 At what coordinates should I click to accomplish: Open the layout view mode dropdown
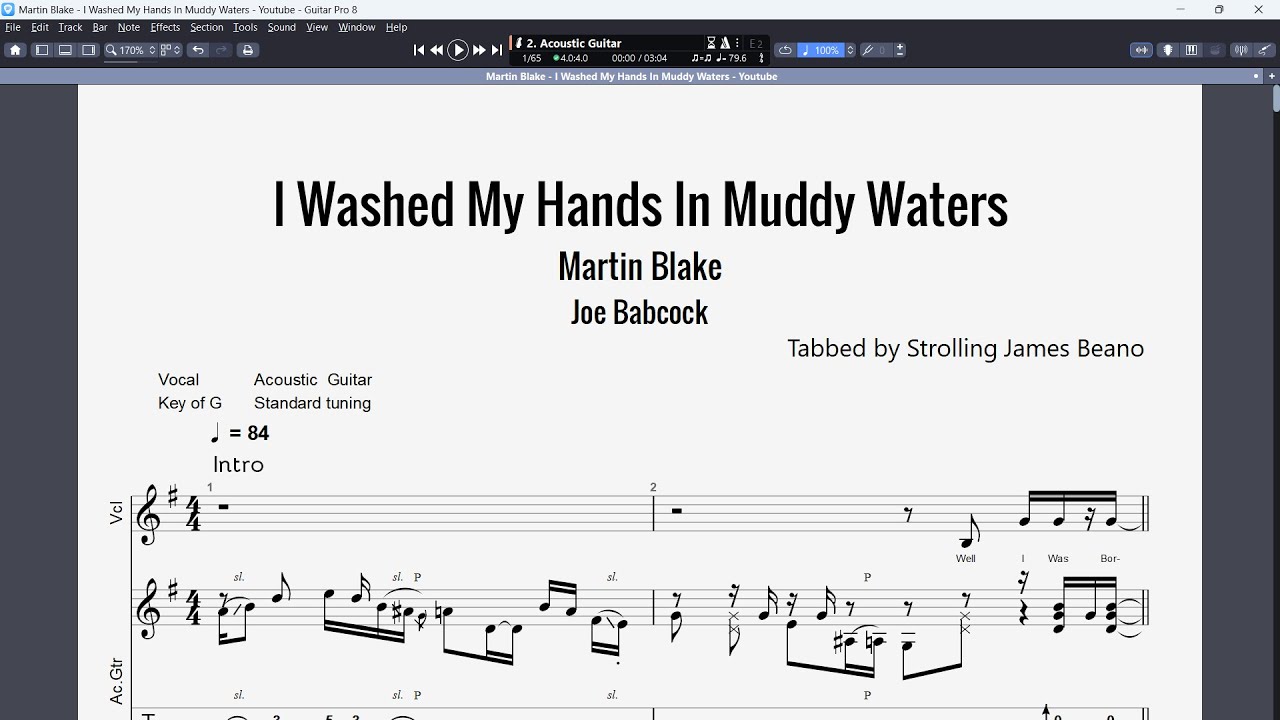(x=170, y=50)
